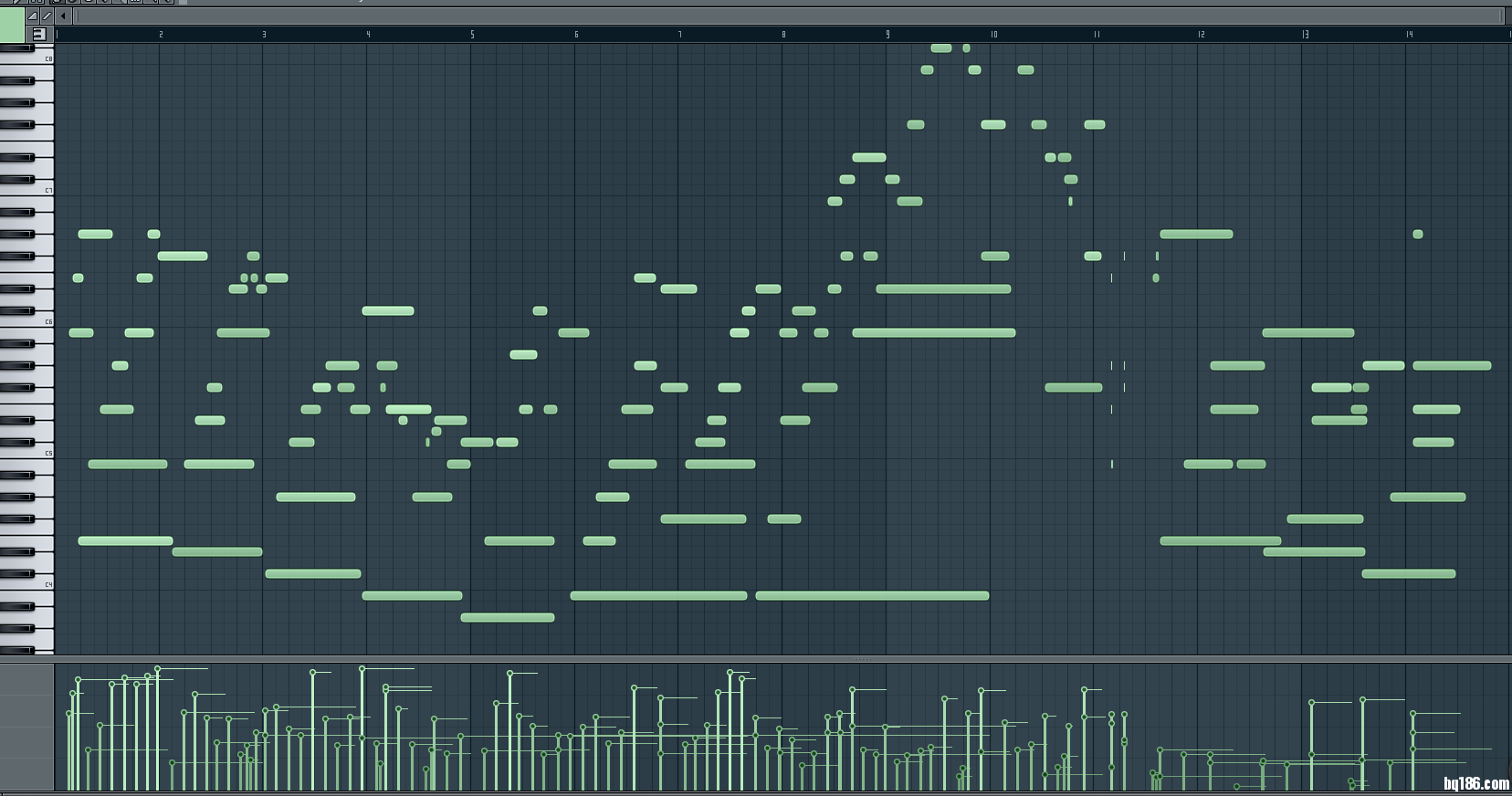Screen dimensions: 1512x796
Task: Open the keyboard view options icon
Action: point(38,34)
